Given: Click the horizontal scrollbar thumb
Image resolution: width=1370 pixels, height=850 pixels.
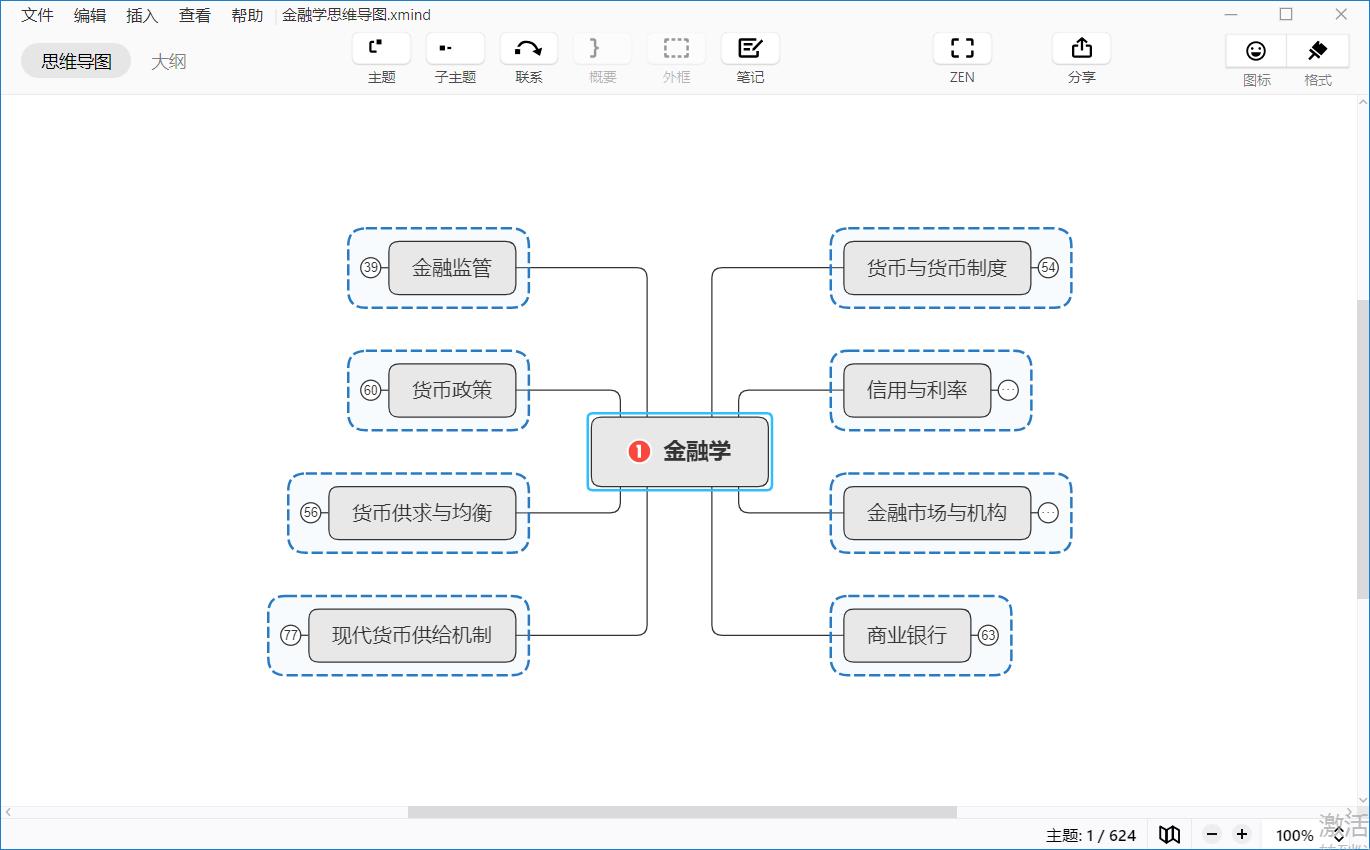Looking at the screenshot, I should [682, 812].
